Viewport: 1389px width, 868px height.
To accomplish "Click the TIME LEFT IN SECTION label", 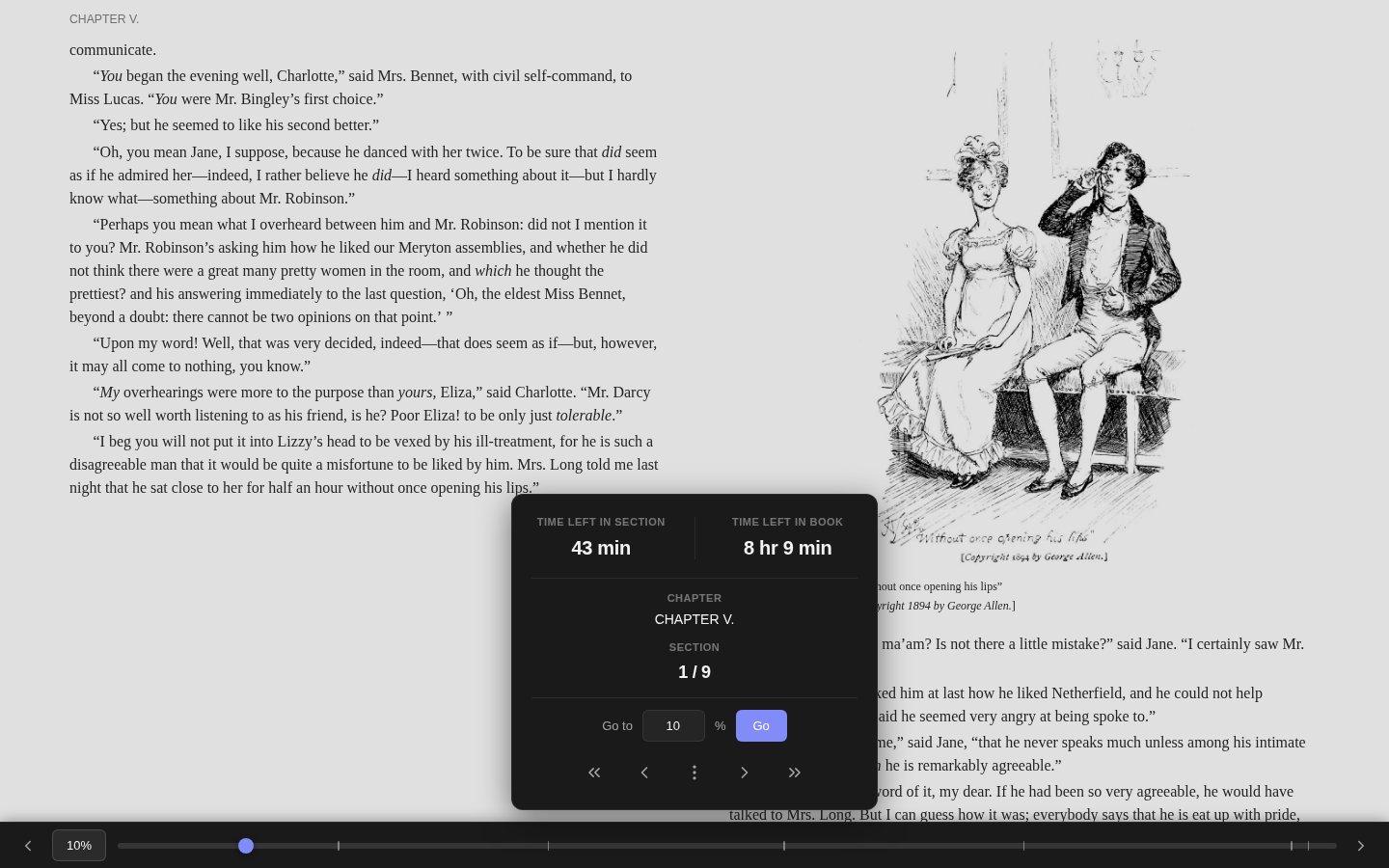I will click(601, 522).
